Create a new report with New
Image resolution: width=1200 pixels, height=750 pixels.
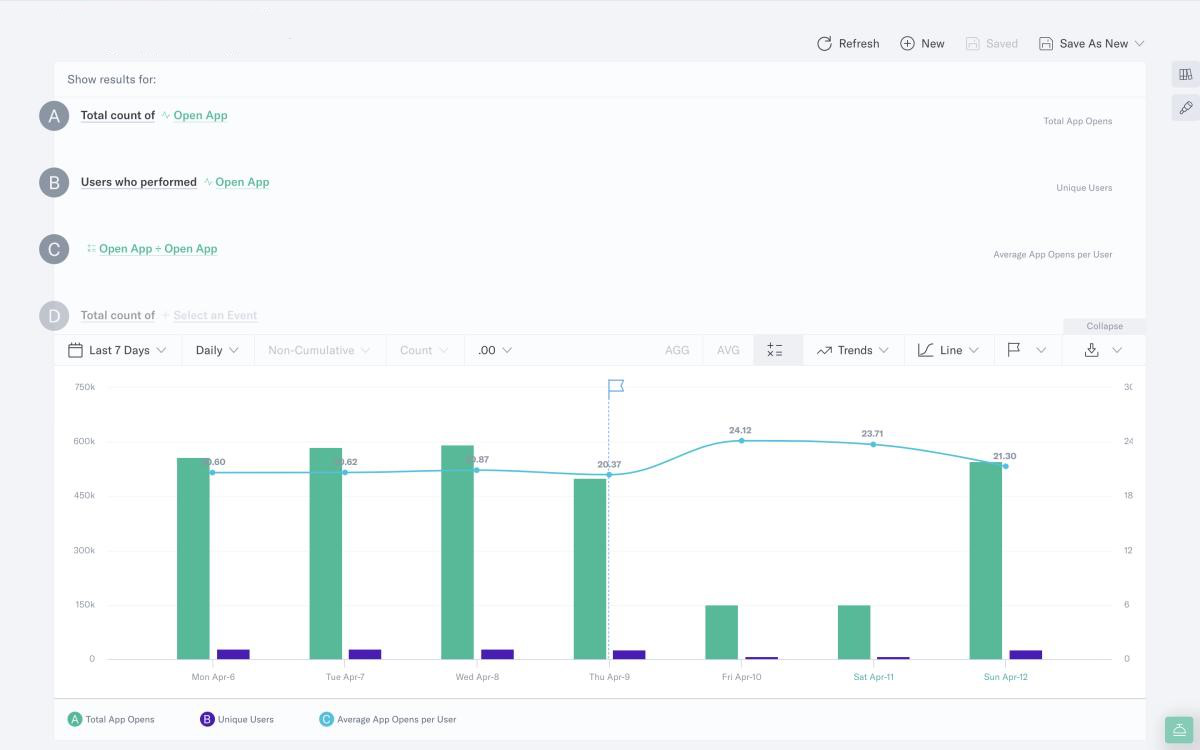pyautogui.click(x=922, y=44)
